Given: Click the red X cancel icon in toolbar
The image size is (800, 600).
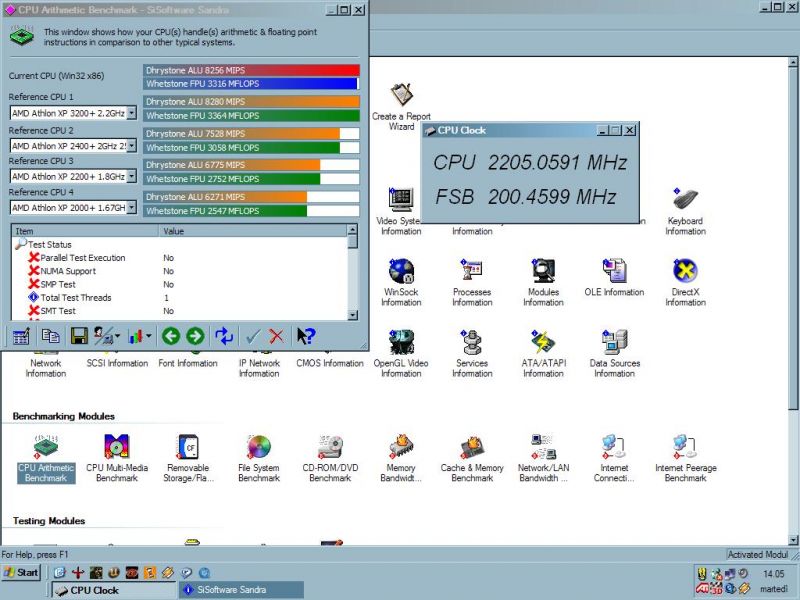Looking at the screenshot, I should pos(277,336).
